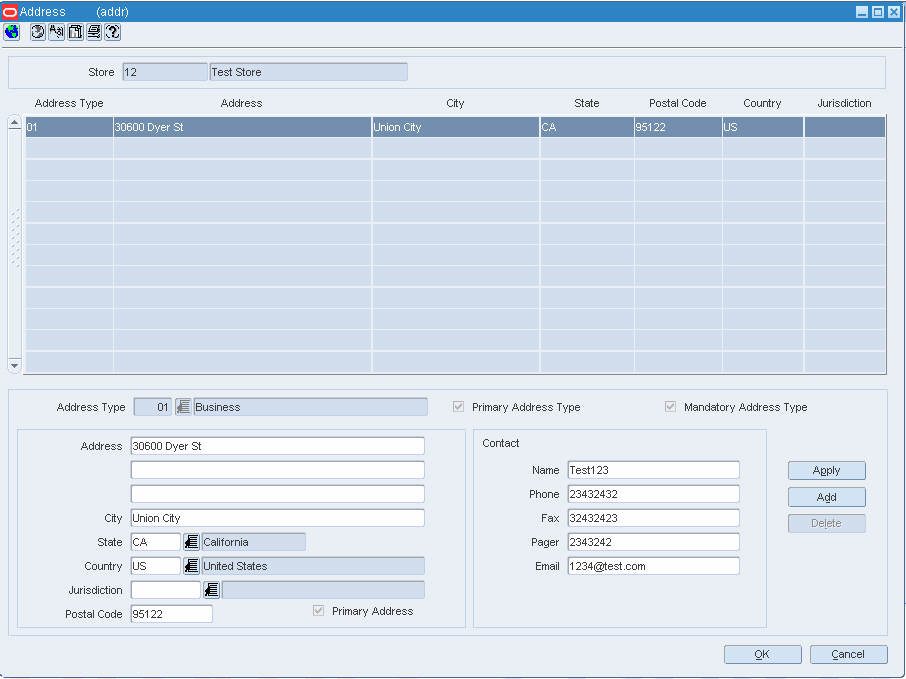Click the third Address line field

277,494
